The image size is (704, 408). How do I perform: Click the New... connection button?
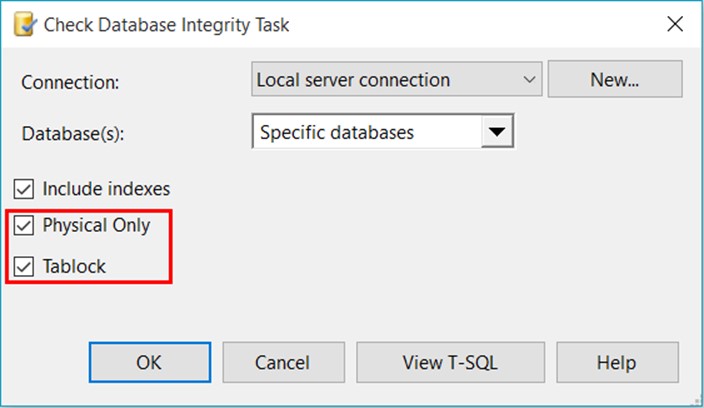point(614,80)
